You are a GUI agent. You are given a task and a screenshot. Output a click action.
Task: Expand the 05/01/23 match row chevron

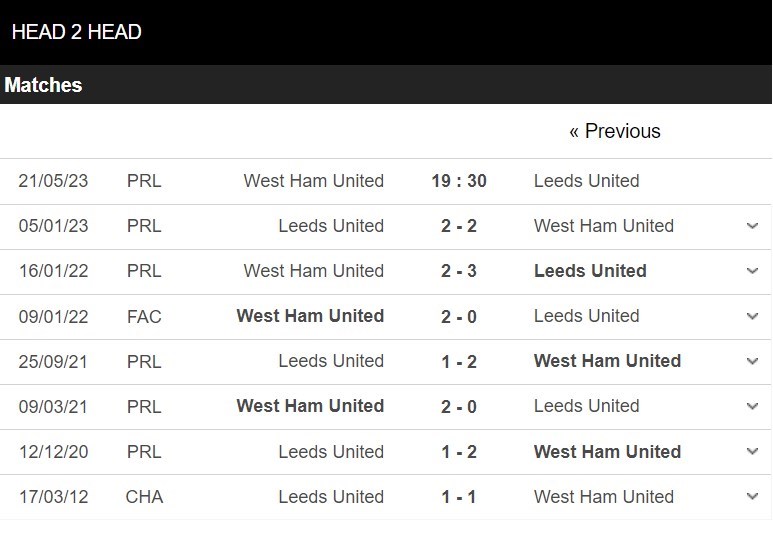pos(752,226)
